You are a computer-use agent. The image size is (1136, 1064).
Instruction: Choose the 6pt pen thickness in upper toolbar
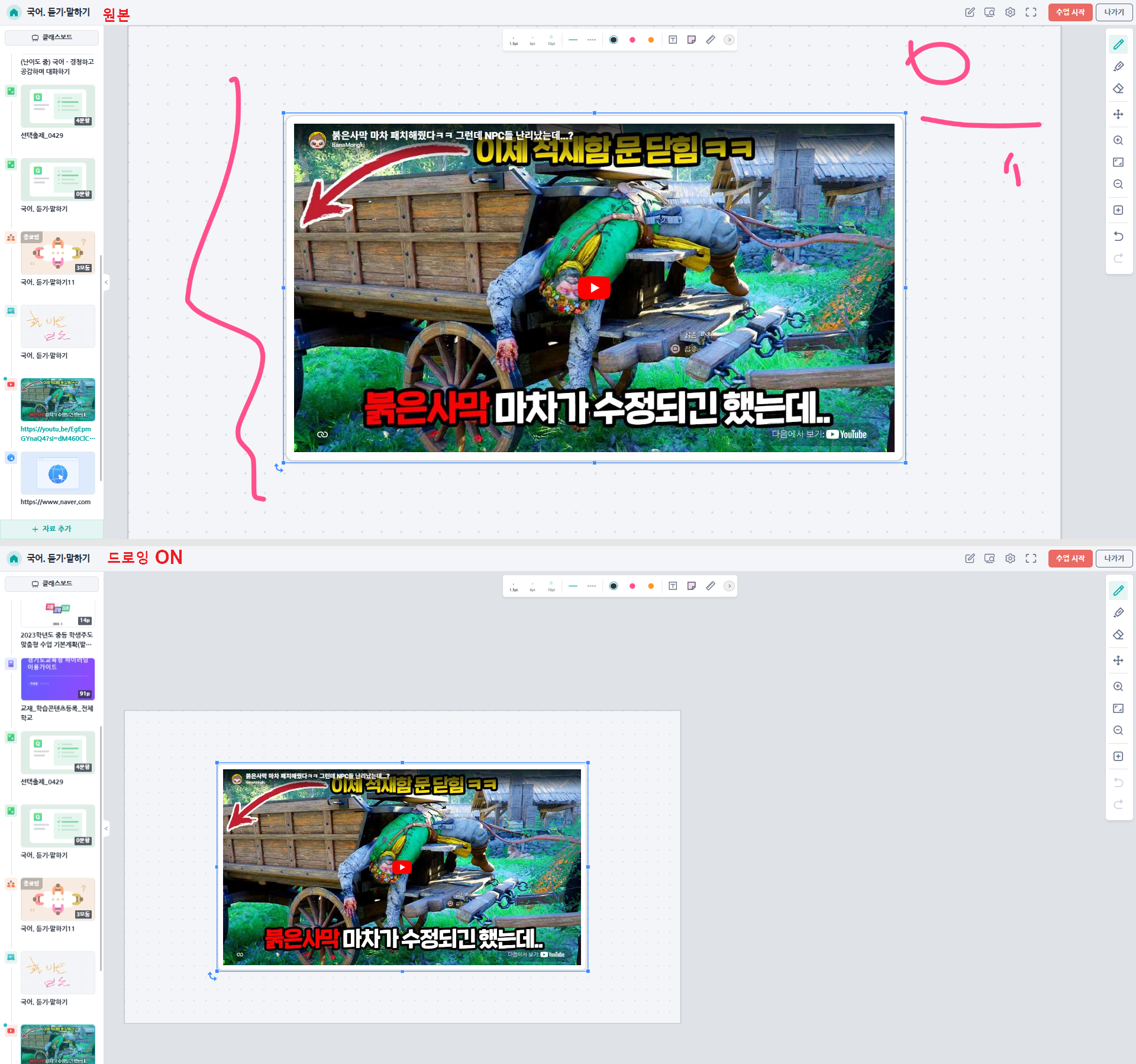[x=532, y=40]
